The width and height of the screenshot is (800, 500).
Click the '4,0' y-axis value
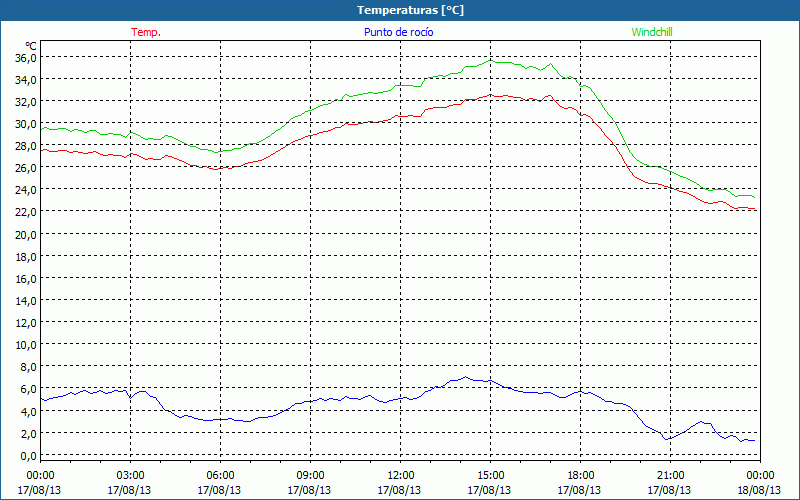click(x=29, y=411)
